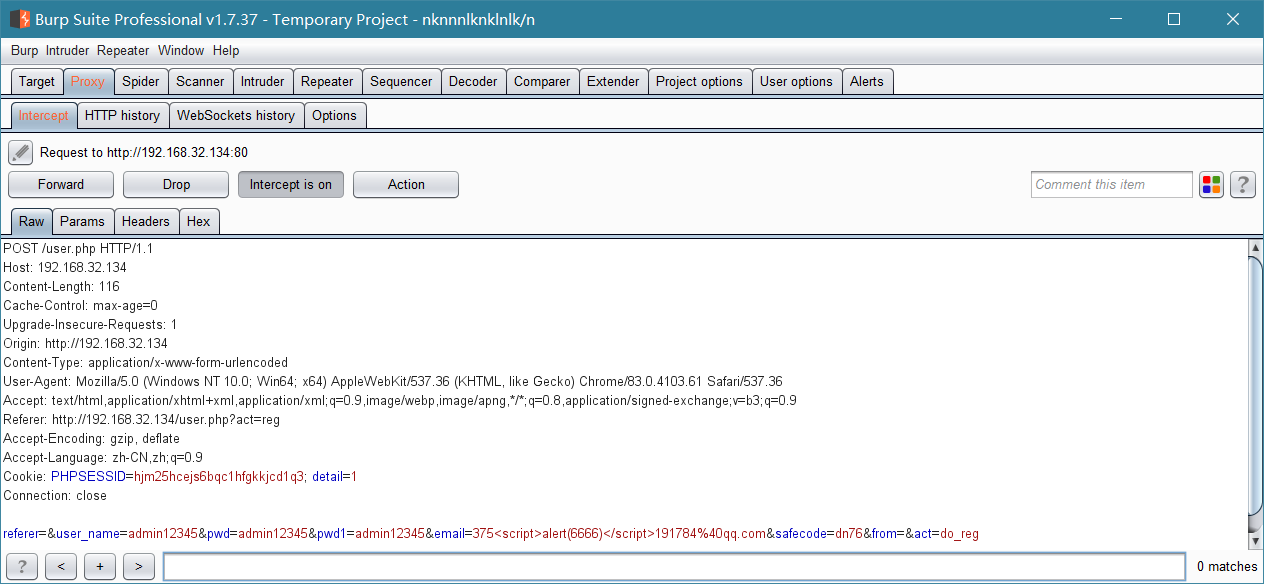Click the search text input field
This screenshot has height=584, width=1264.
(x=675, y=566)
